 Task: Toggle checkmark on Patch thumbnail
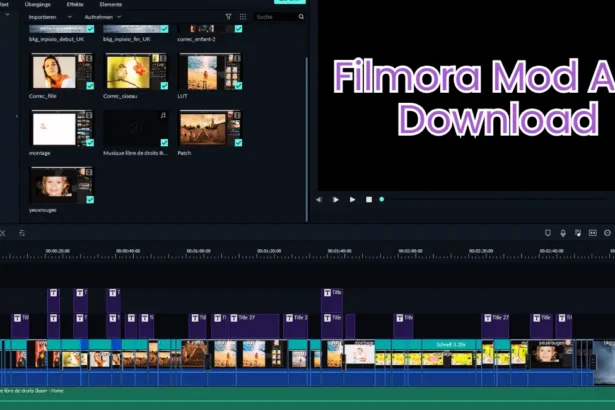click(x=238, y=143)
